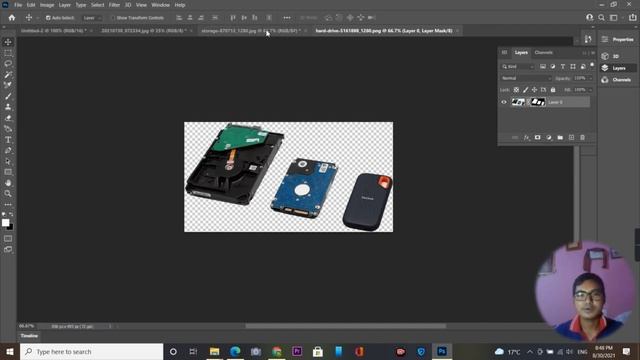Open the search icon at top right
The width and height of the screenshot is (640, 360).
tap(601, 18)
